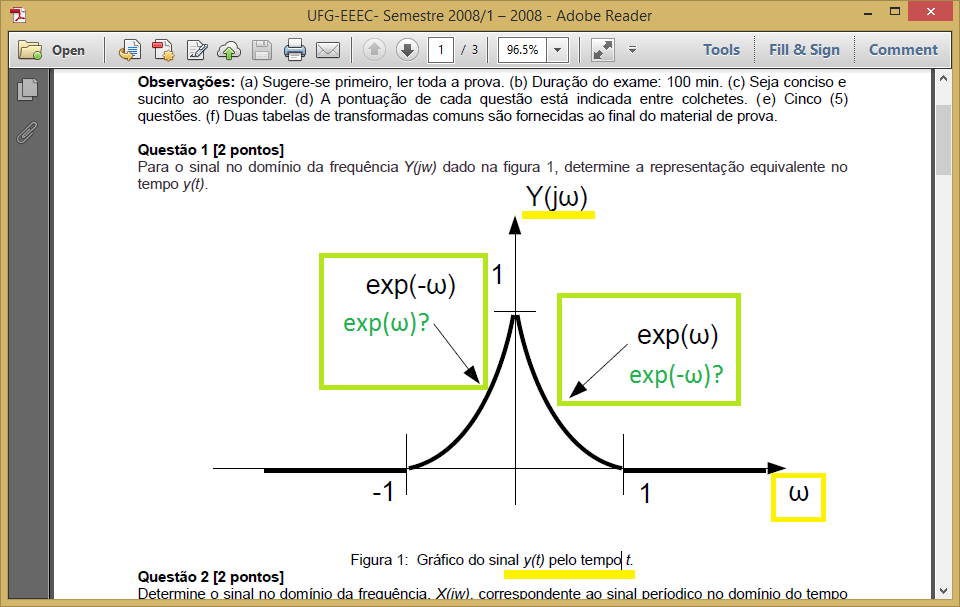Viewport: 960px width, 607px height.
Task: Go to next page arrow
Action: (x=407, y=50)
